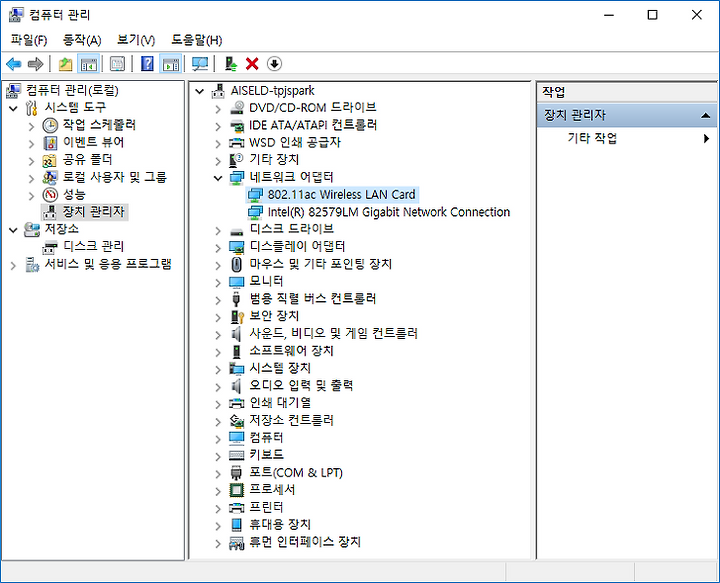Open the 보기(V) menu
720x583 pixels.
(x=136, y=40)
